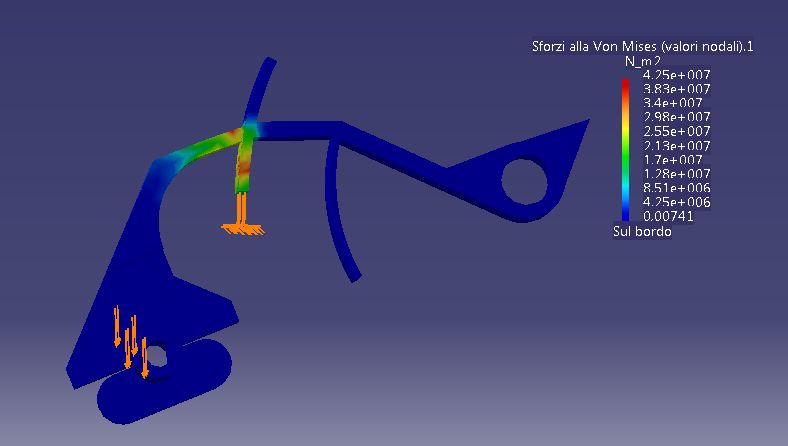Click the legend value 2.98e+007
Viewport: 788px width, 446px height.
676,117
